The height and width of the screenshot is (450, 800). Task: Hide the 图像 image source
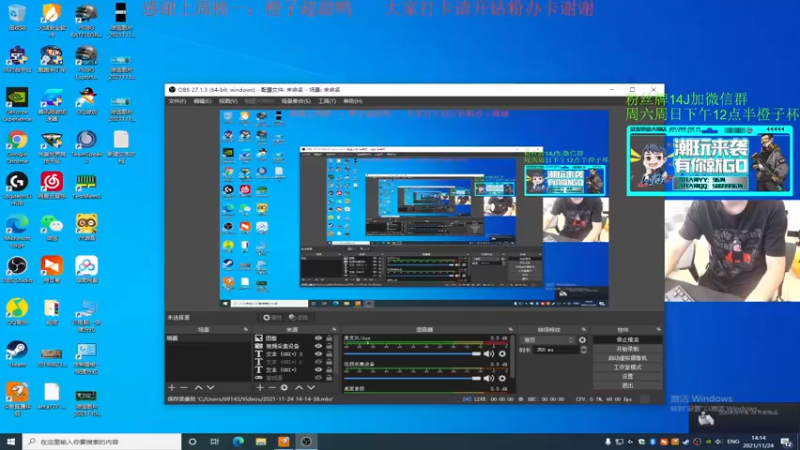pos(318,338)
